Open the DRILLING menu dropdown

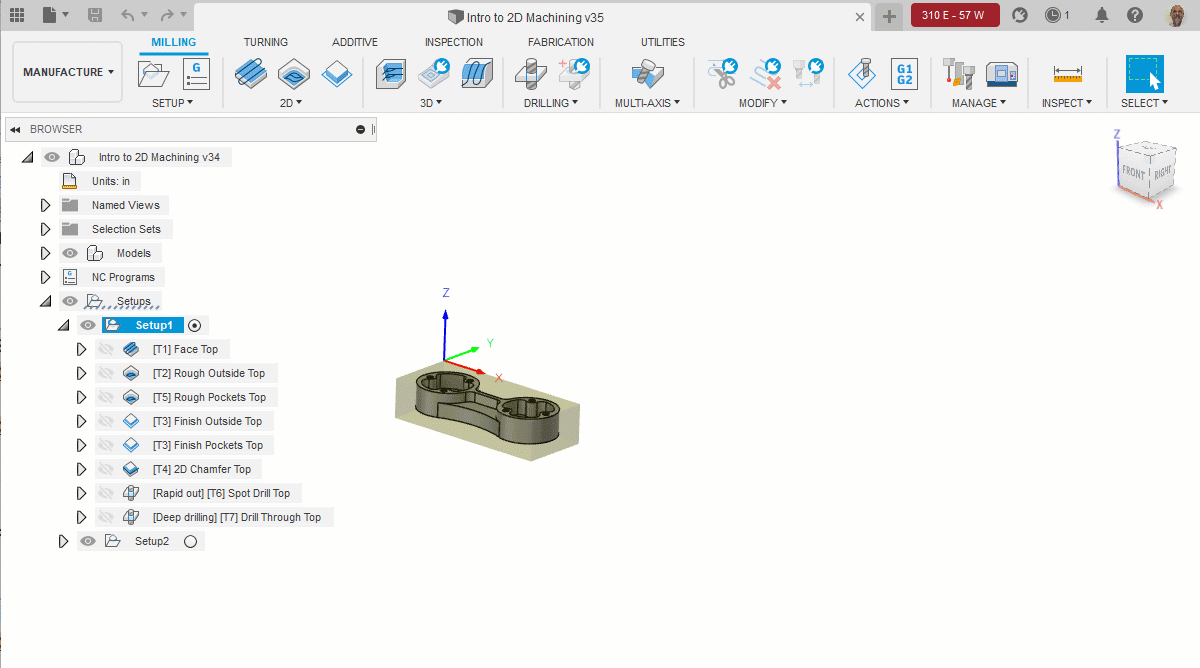pyautogui.click(x=550, y=103)
